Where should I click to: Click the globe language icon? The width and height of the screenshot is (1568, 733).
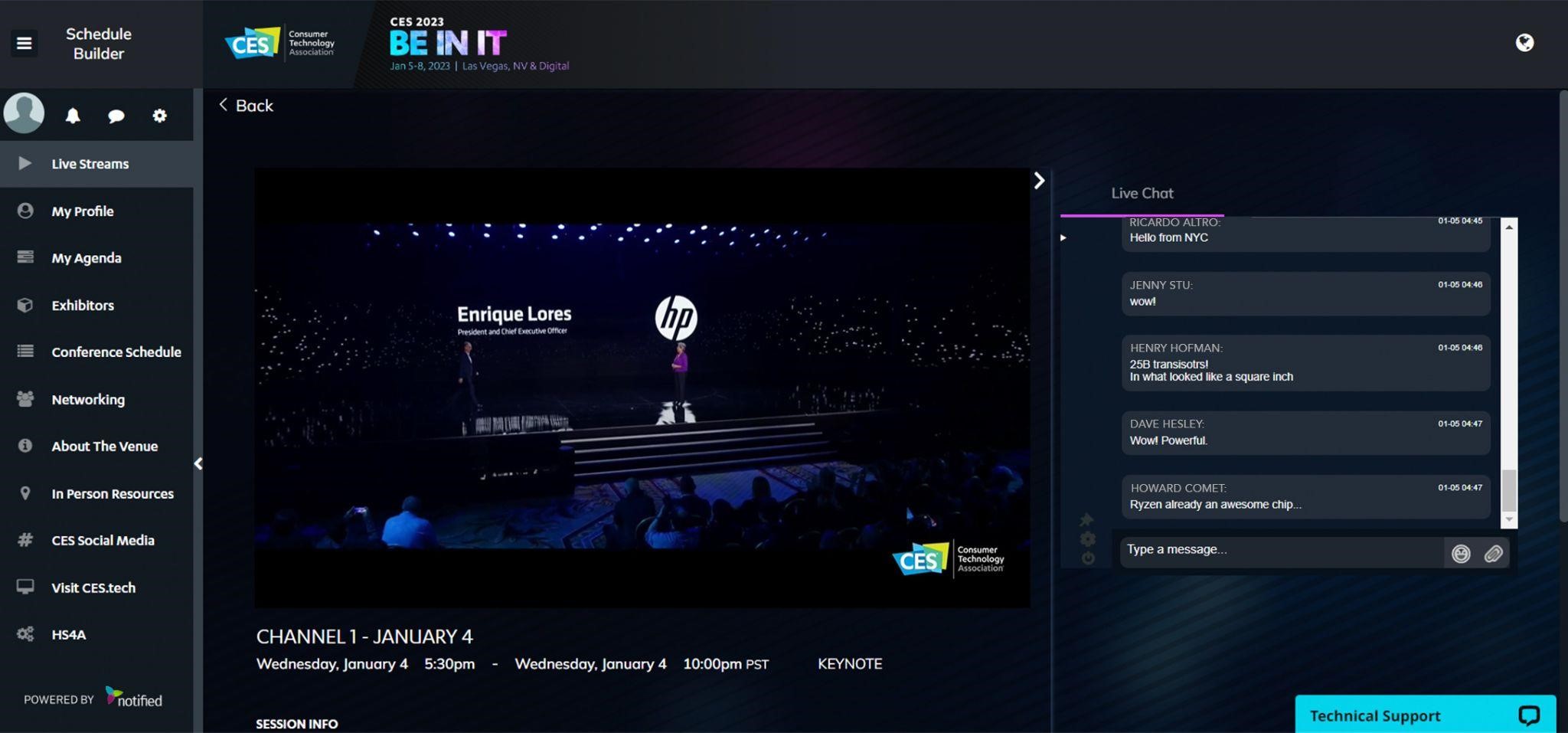pyautogui.click(x=1524, y=43)
